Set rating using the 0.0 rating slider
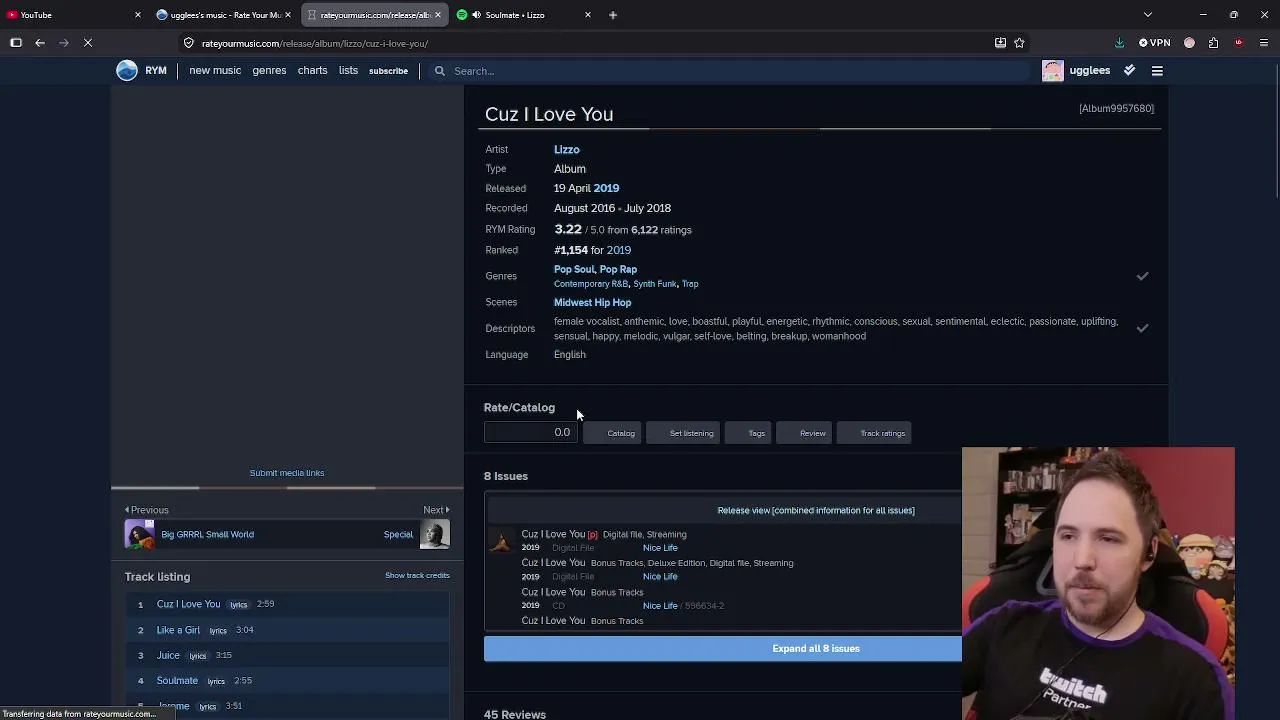This screenshot has width=1280, height=720. 530,433
